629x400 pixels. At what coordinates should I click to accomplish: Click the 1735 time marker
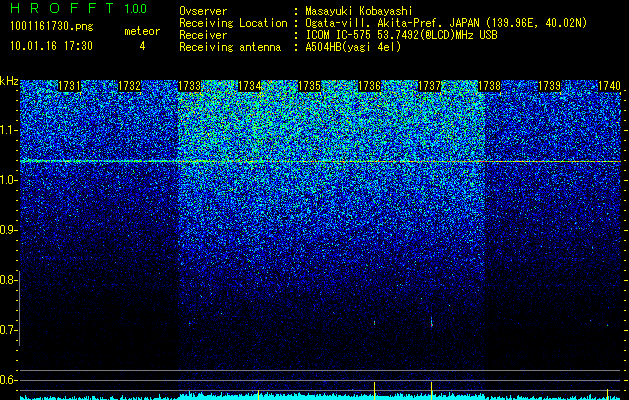coord(309,86)
